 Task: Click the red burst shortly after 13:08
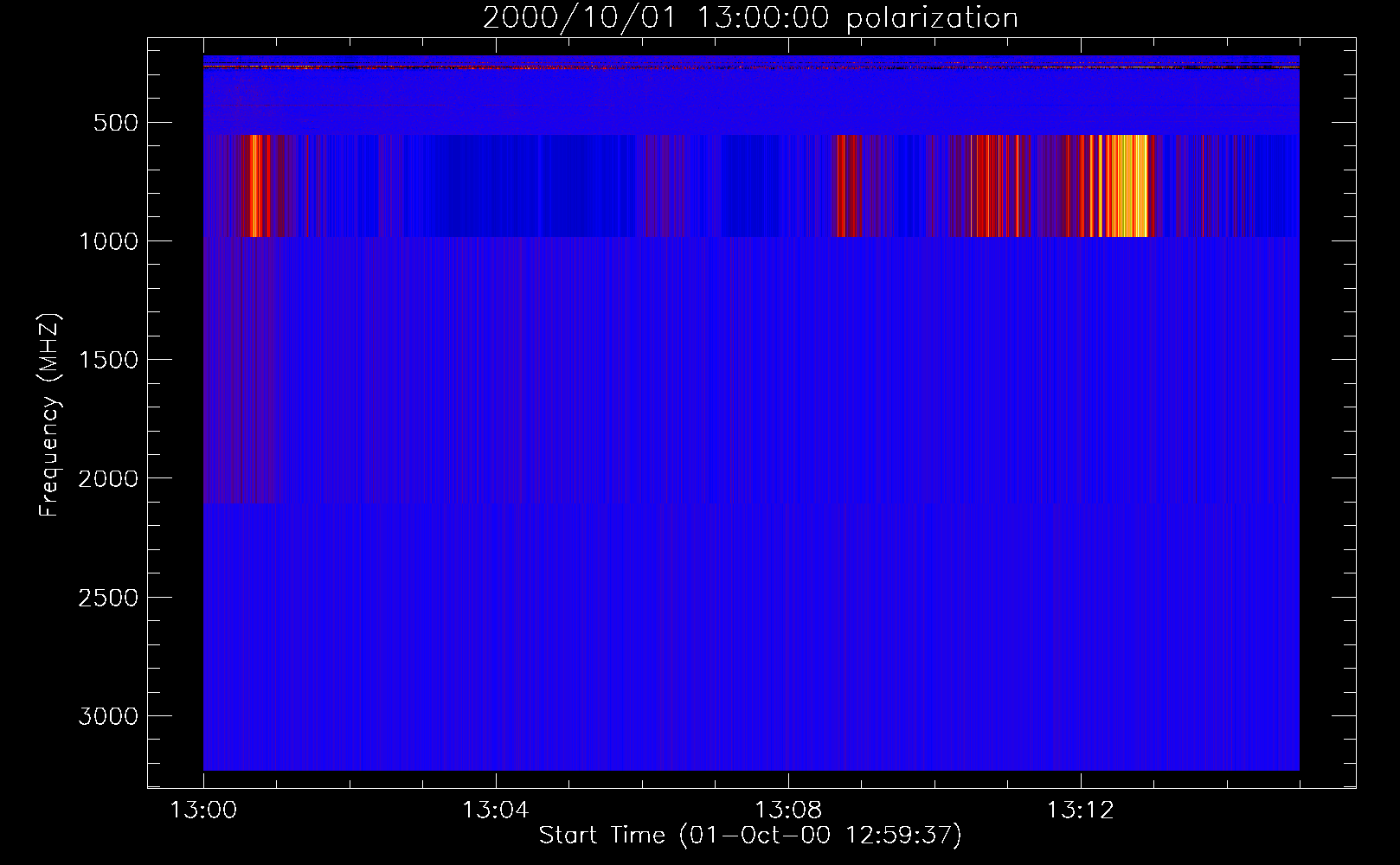click(846, 186)
